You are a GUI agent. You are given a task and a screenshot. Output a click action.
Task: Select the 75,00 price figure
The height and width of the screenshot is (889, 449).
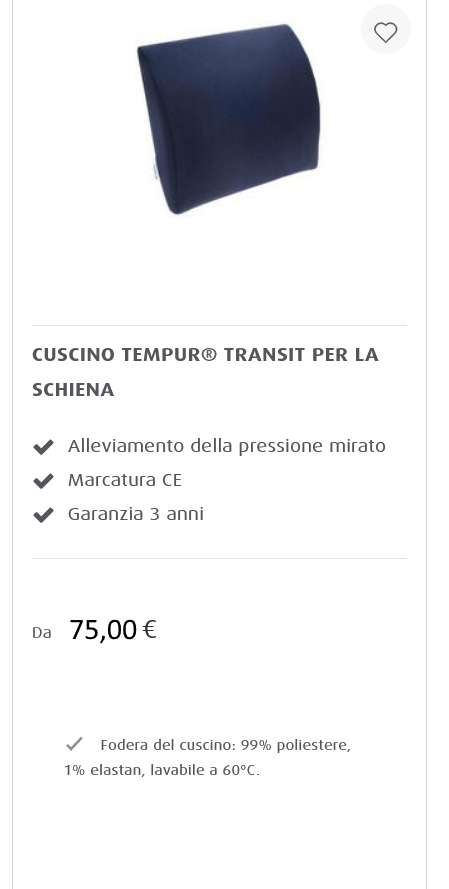click(x=103, y=630)
